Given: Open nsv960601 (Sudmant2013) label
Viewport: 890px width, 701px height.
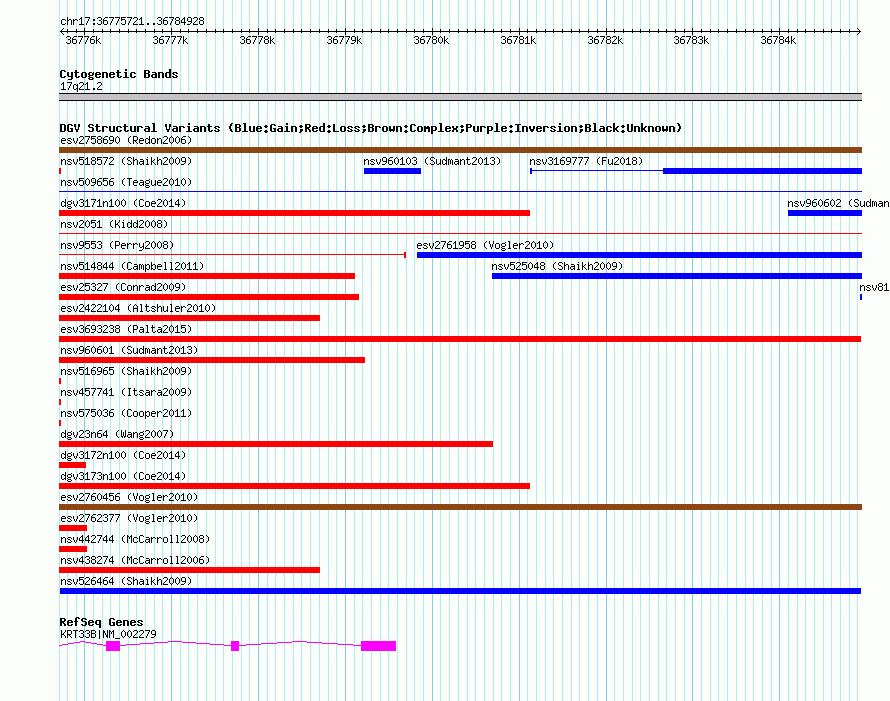Looking at the screenshot, I should (129, 350).
